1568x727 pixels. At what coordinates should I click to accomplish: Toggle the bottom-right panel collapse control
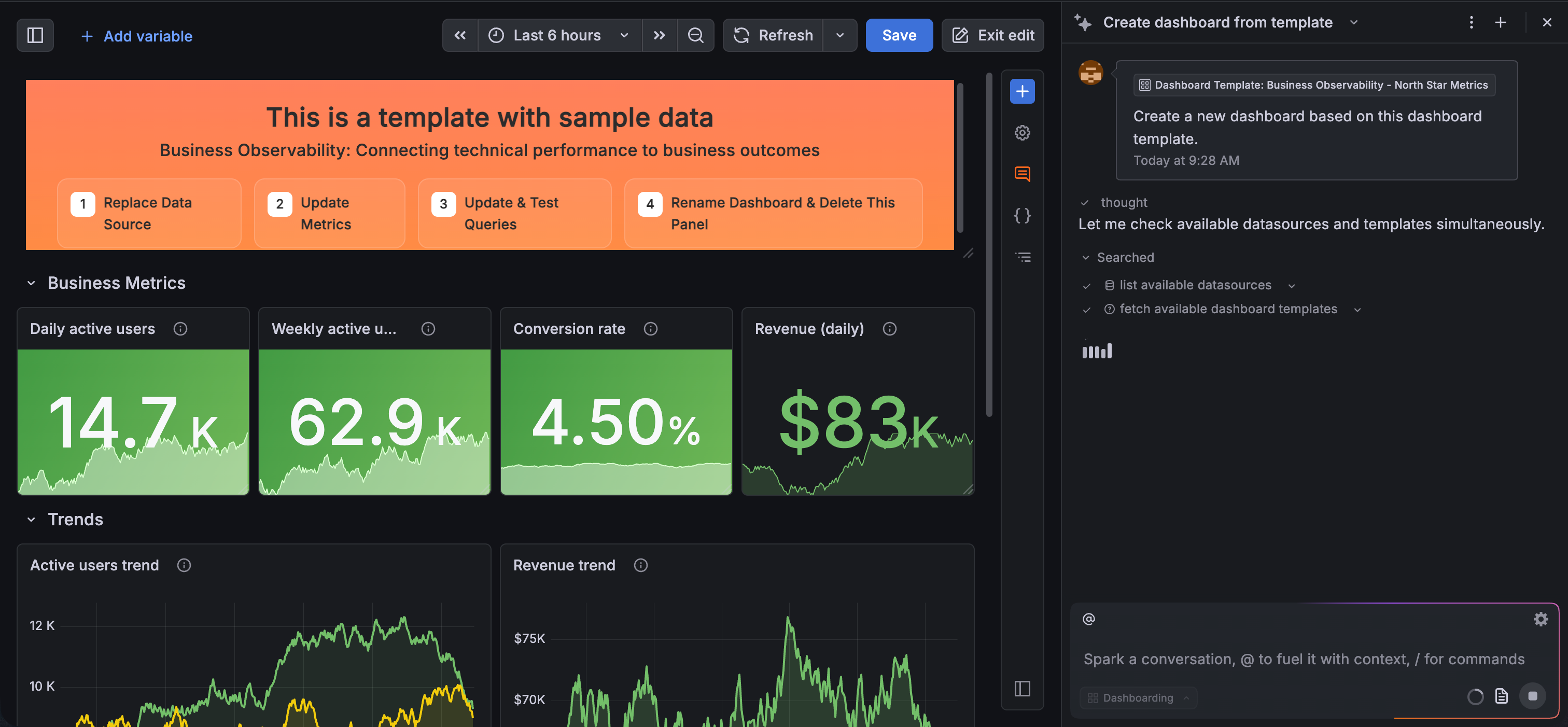click(x=1022, y=689)
